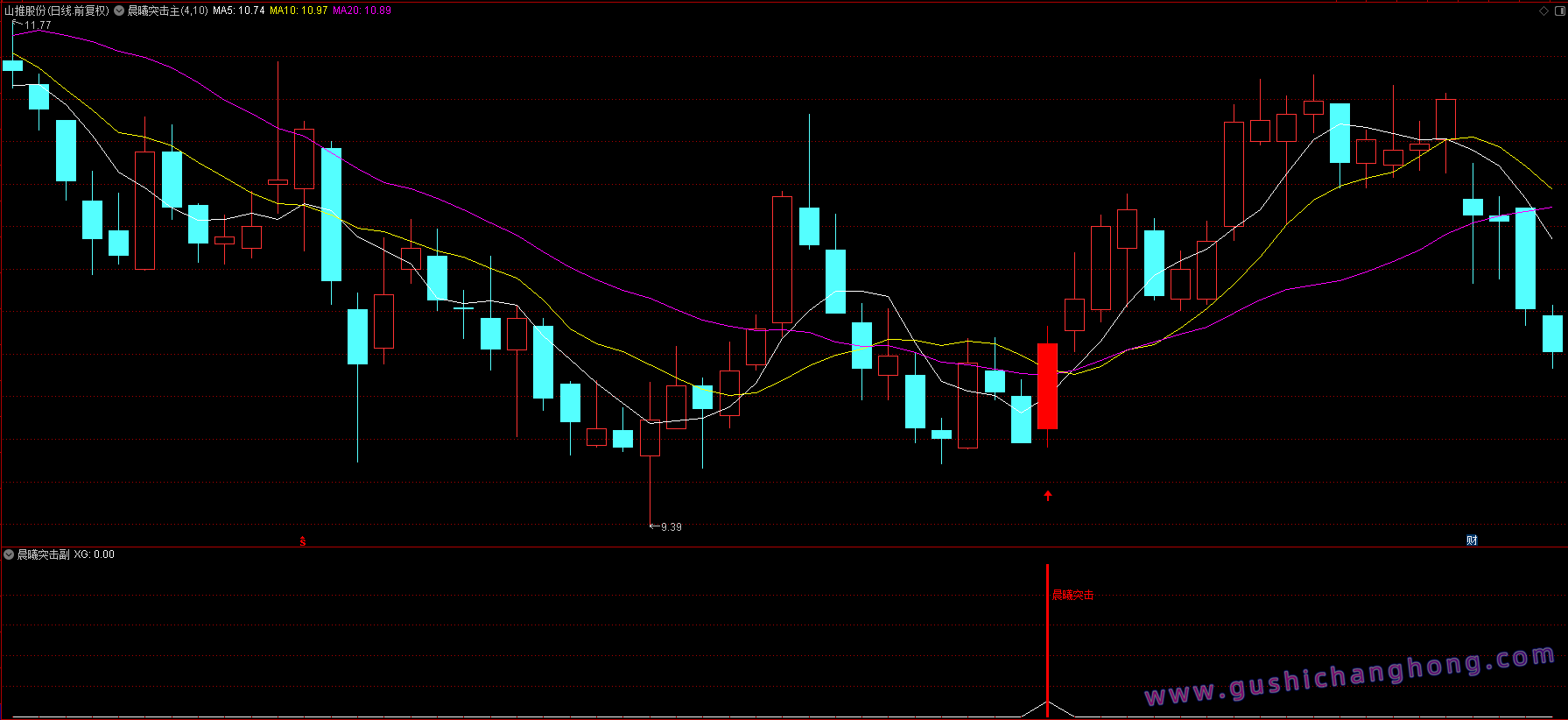Select the stock title 山推股份(日线.前复权)
Viewport: 1568px width, 720px height.
click(x=57, y=11)
